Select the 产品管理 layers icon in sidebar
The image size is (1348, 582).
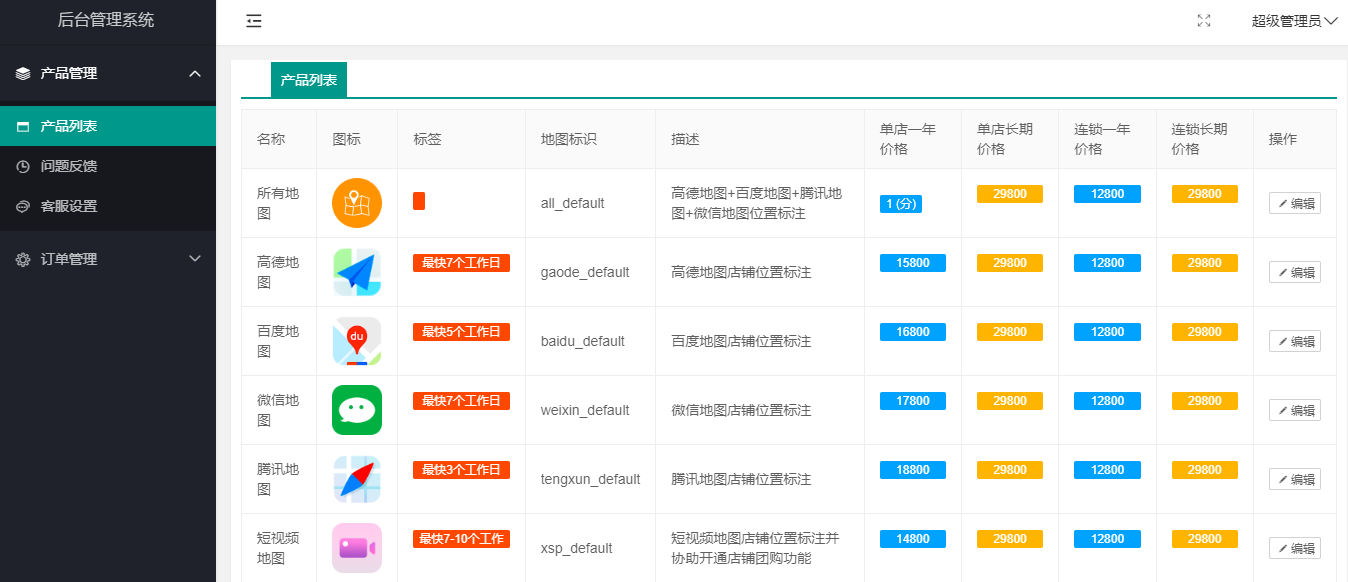[x=22, y=73]
